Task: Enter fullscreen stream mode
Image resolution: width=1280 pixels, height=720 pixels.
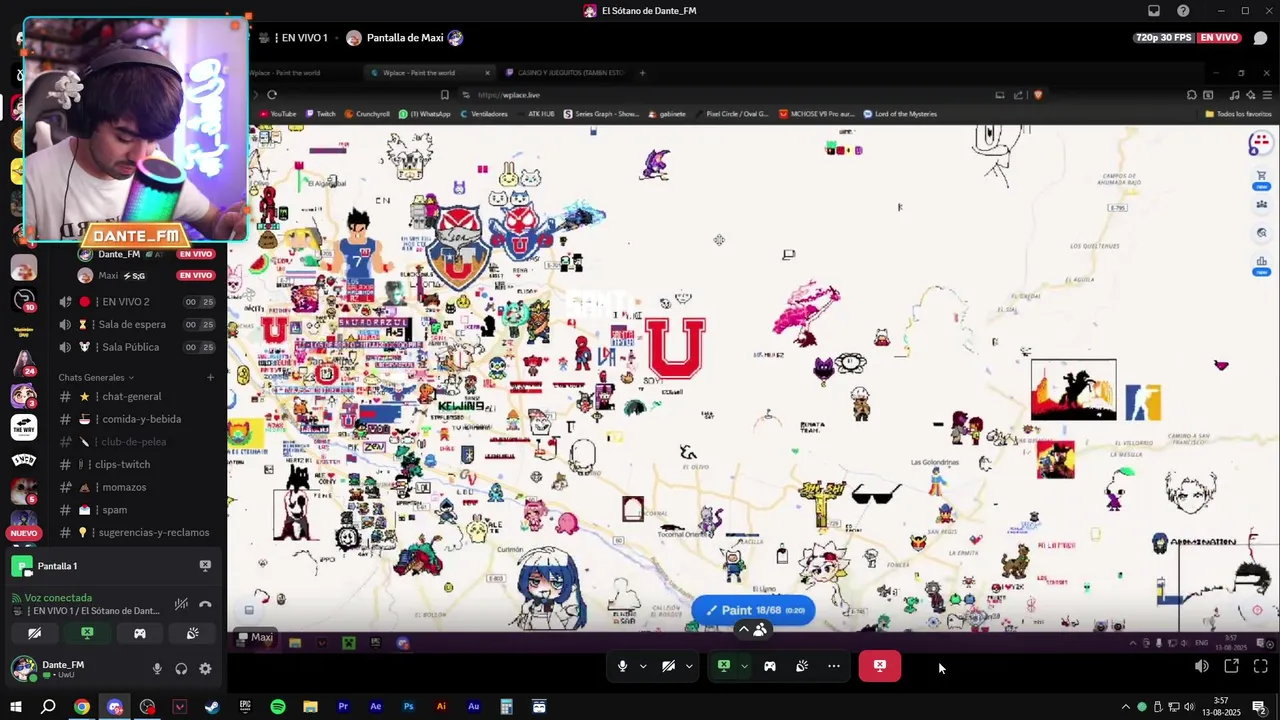Action: [x=1261, y=666]
